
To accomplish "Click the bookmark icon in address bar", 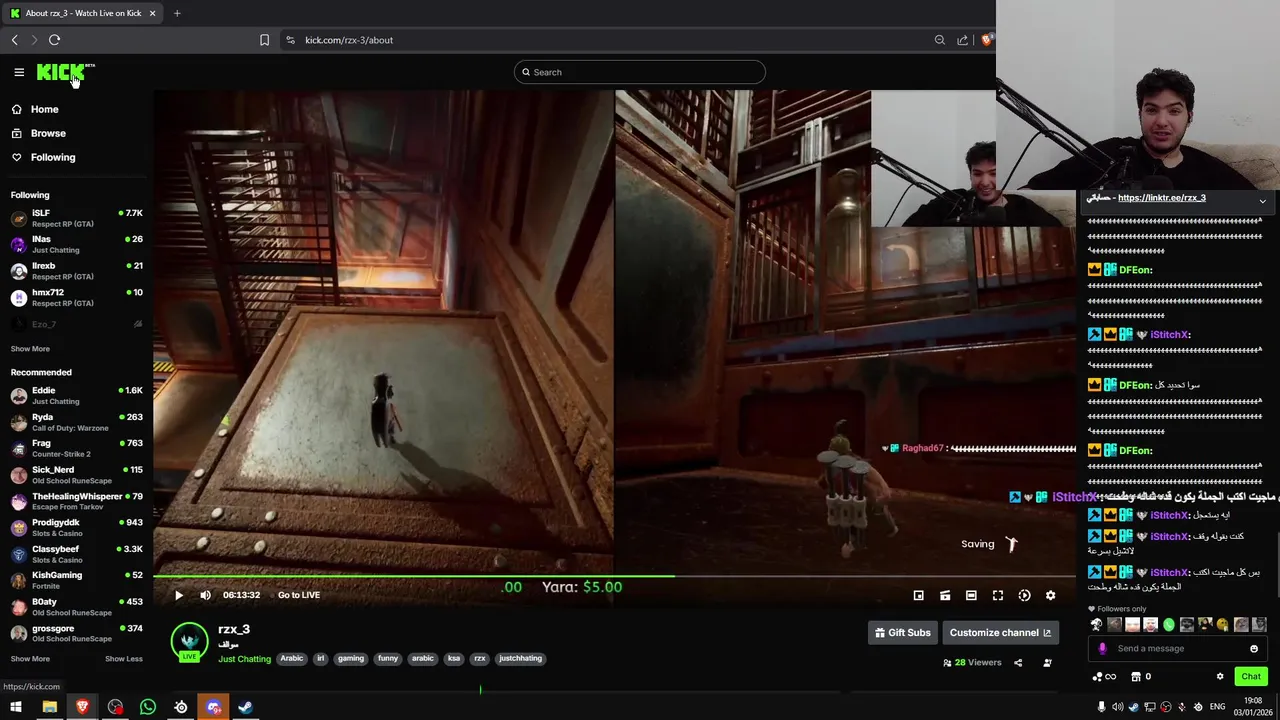I will (x=264, y=40).
